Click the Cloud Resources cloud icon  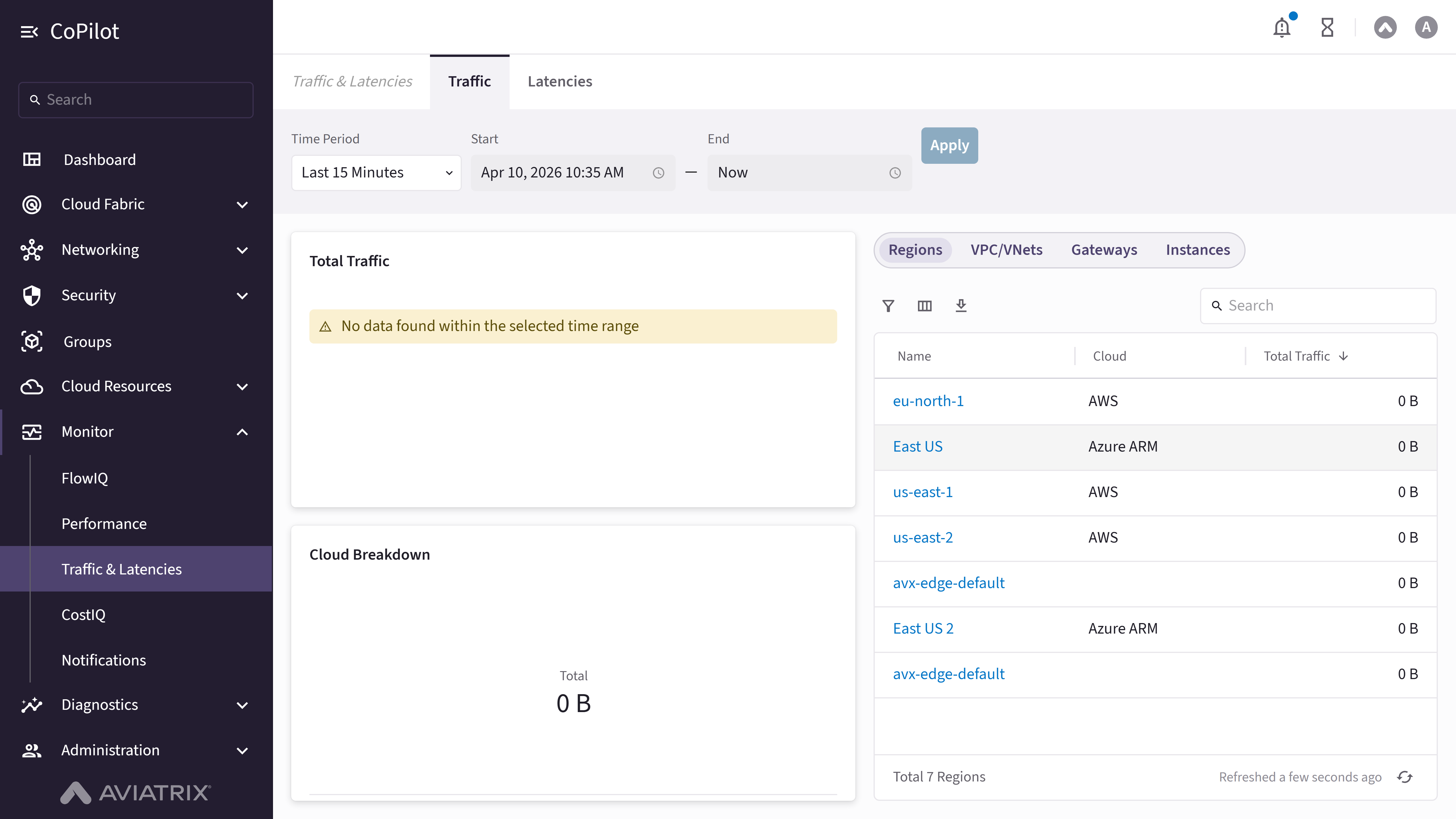click(32, 387)
